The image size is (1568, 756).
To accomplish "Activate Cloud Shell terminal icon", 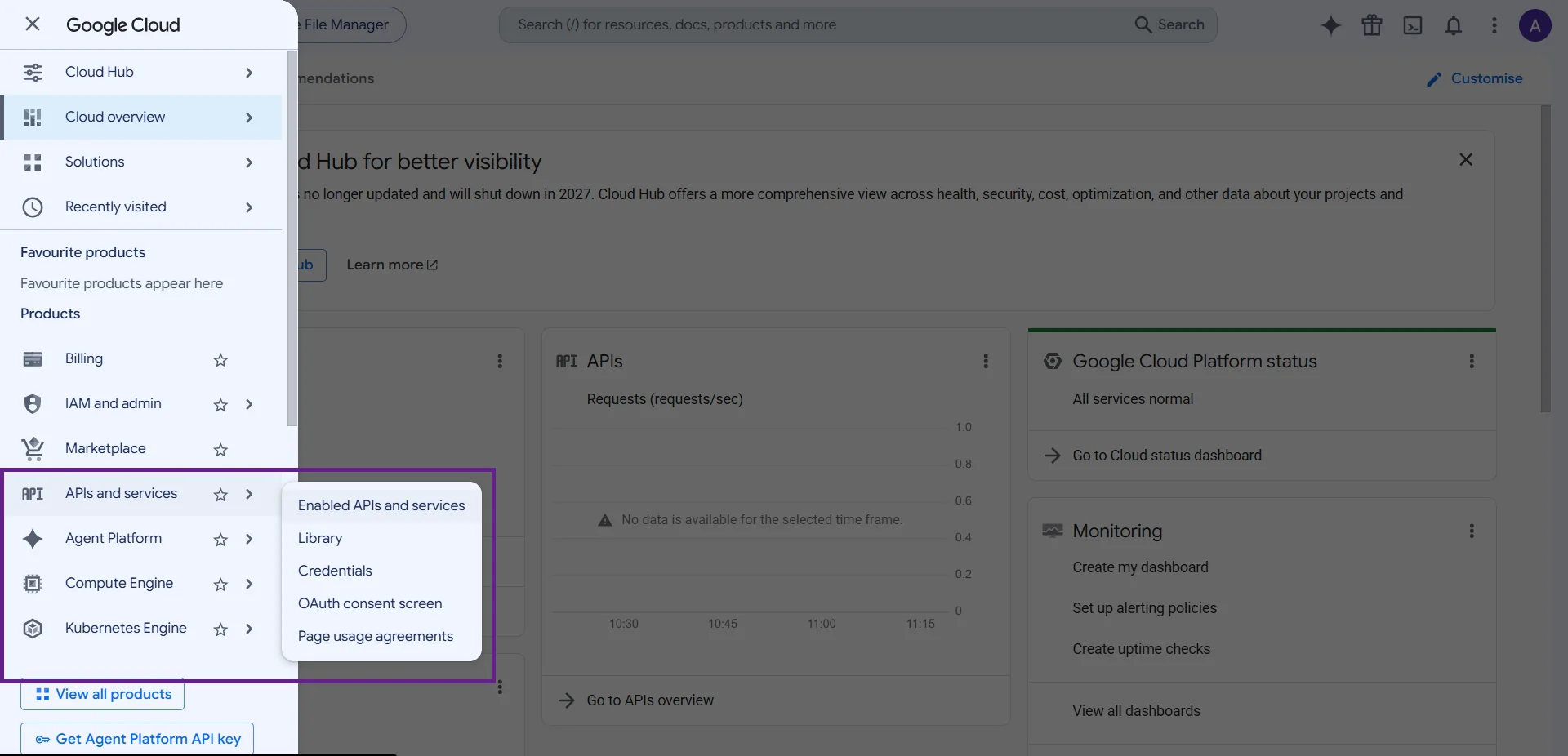I will (1413, 25).
